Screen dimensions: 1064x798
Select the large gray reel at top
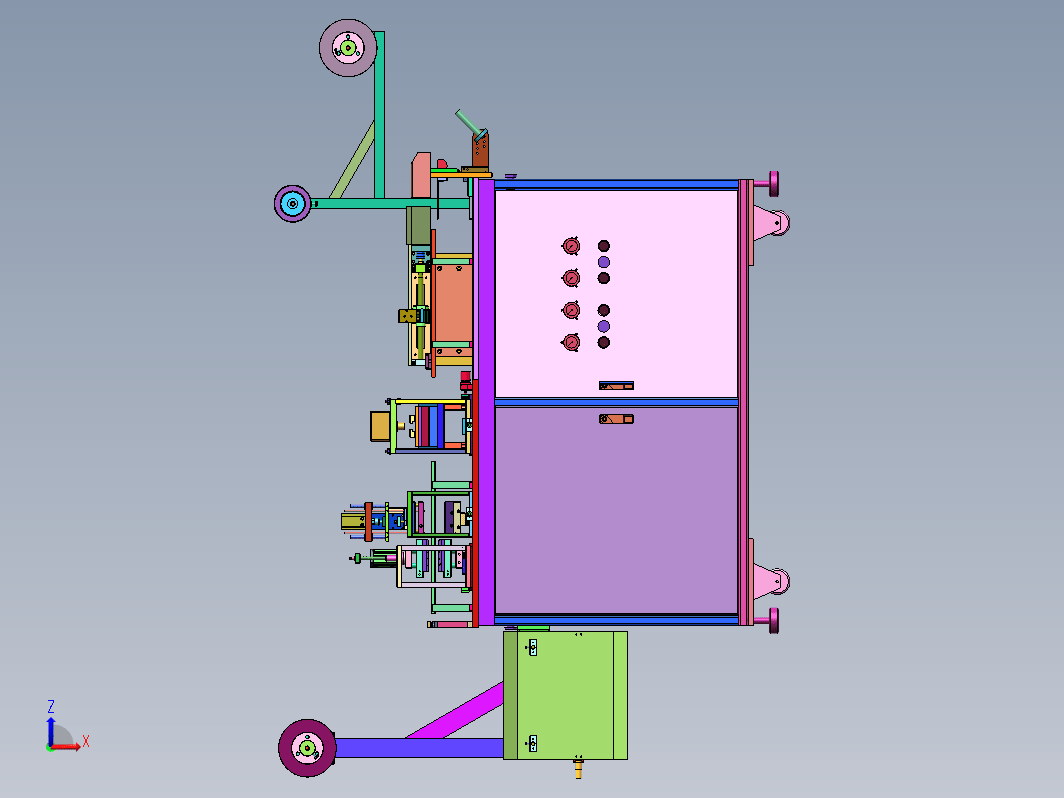point(348,48)
